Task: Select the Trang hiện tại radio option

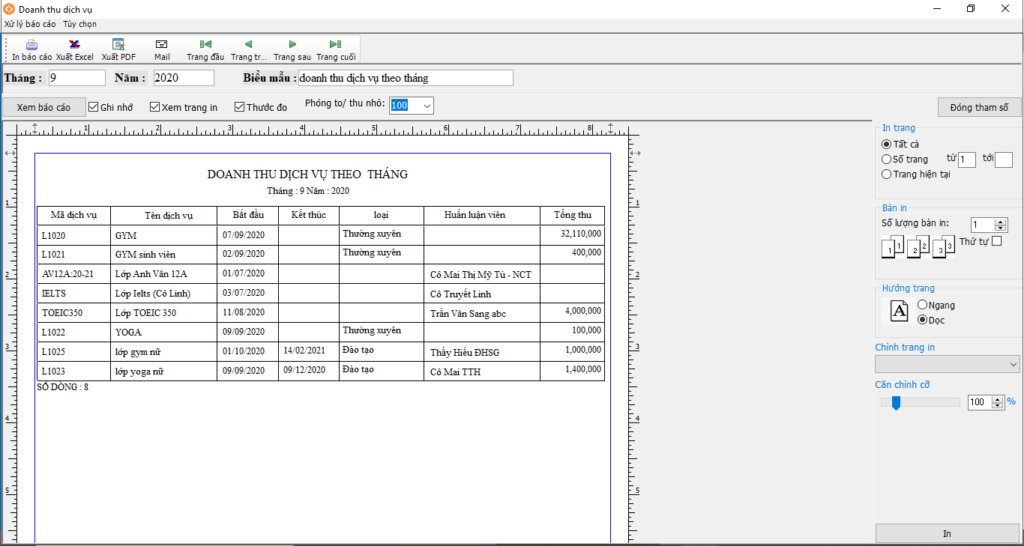Action: [887, 174]
